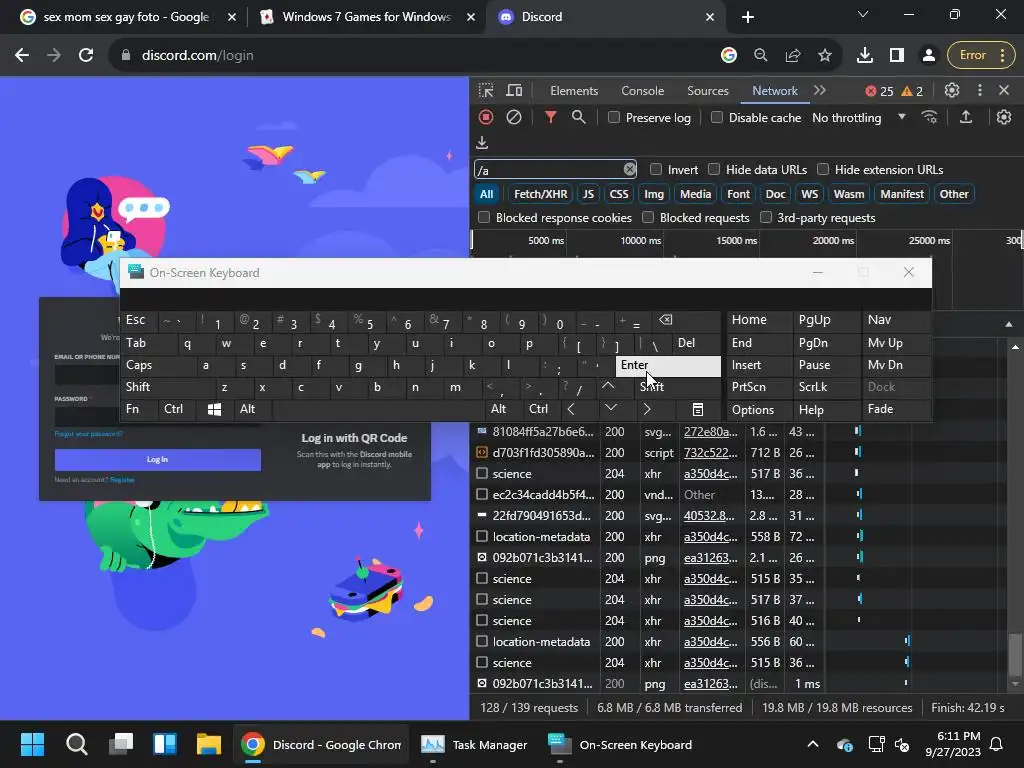Click Forgot your password link
Viewport: 1024px width, 768px height.
(x=89, y=434)
